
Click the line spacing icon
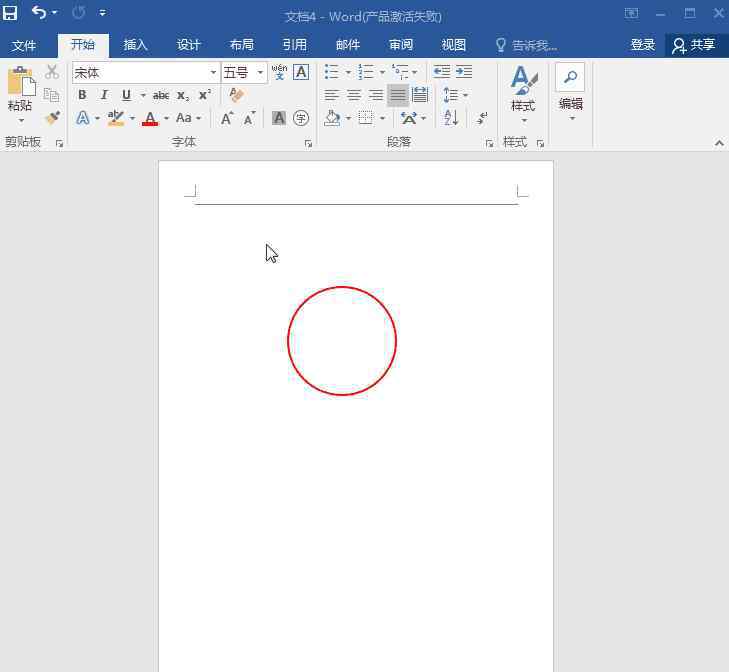(x=451, y=95)
